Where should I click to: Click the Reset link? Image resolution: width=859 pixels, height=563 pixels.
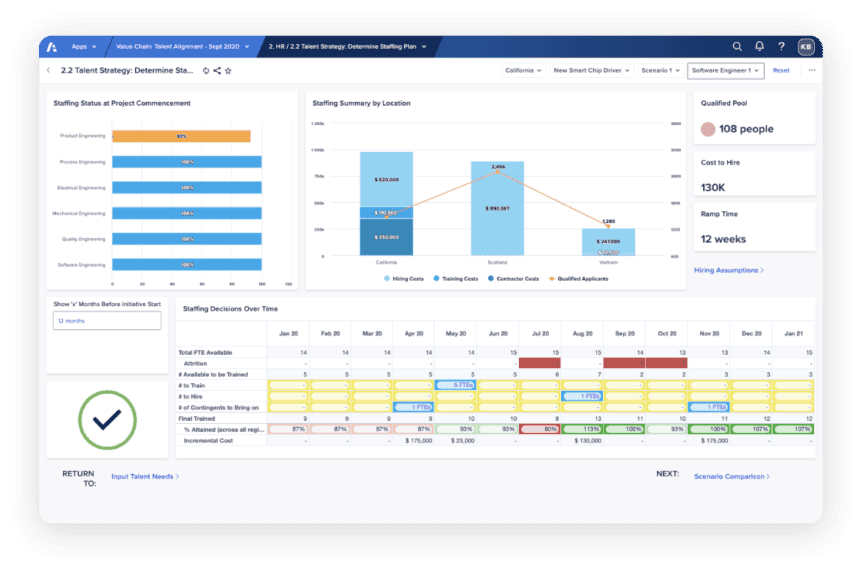(781, 71)
